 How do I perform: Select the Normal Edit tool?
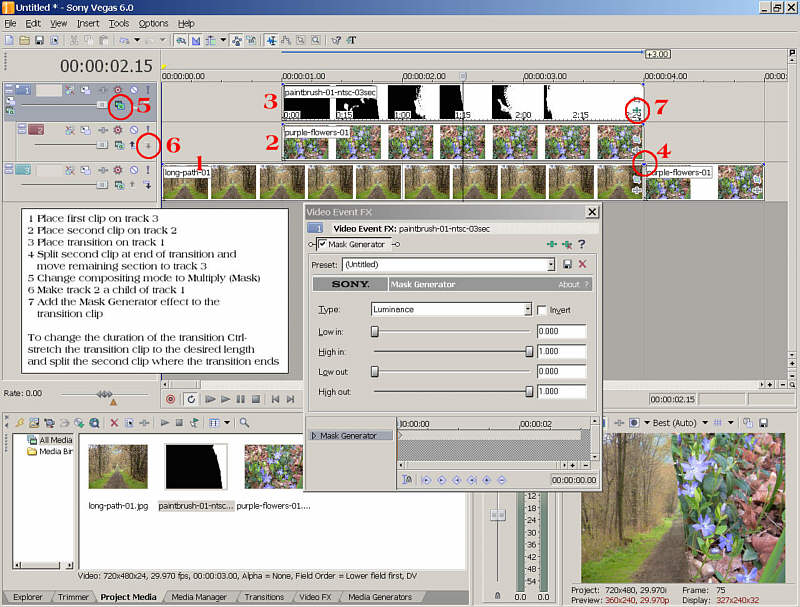pos(271,40)
